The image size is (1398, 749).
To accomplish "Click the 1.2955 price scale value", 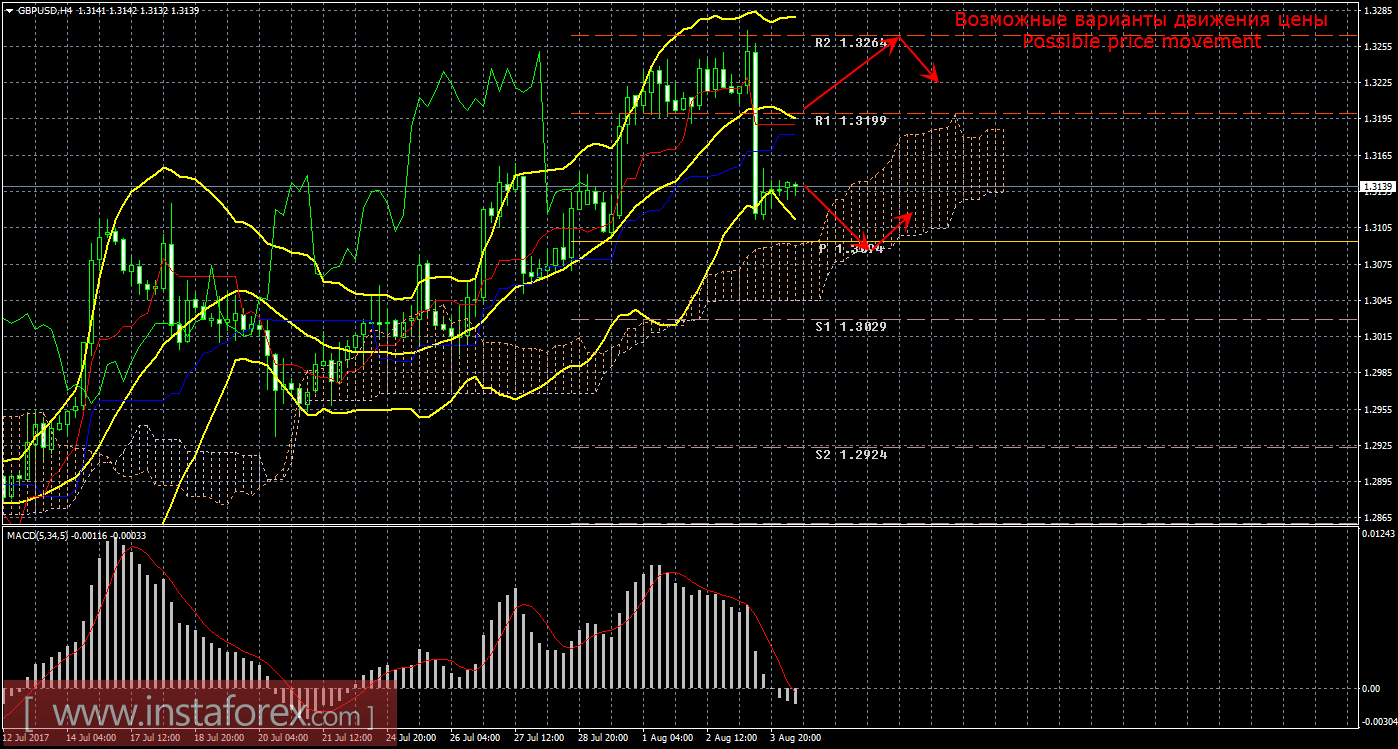I will [x=1376, y=409].
